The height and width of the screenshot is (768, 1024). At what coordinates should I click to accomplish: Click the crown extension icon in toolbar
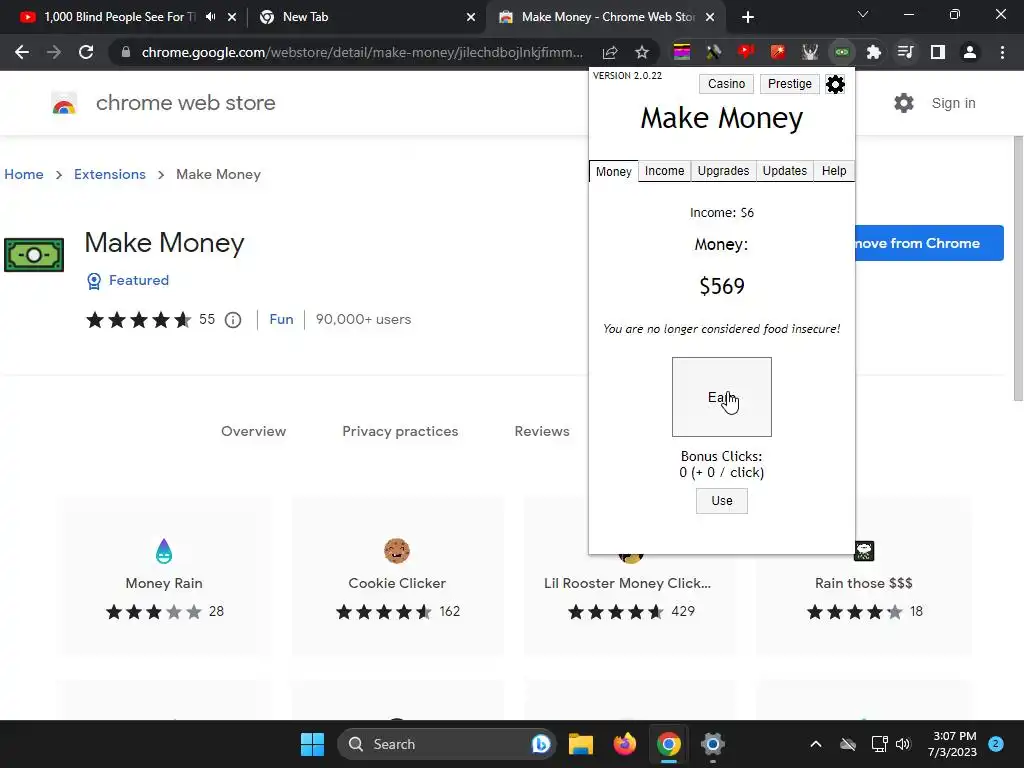click(x=810, y=52)
